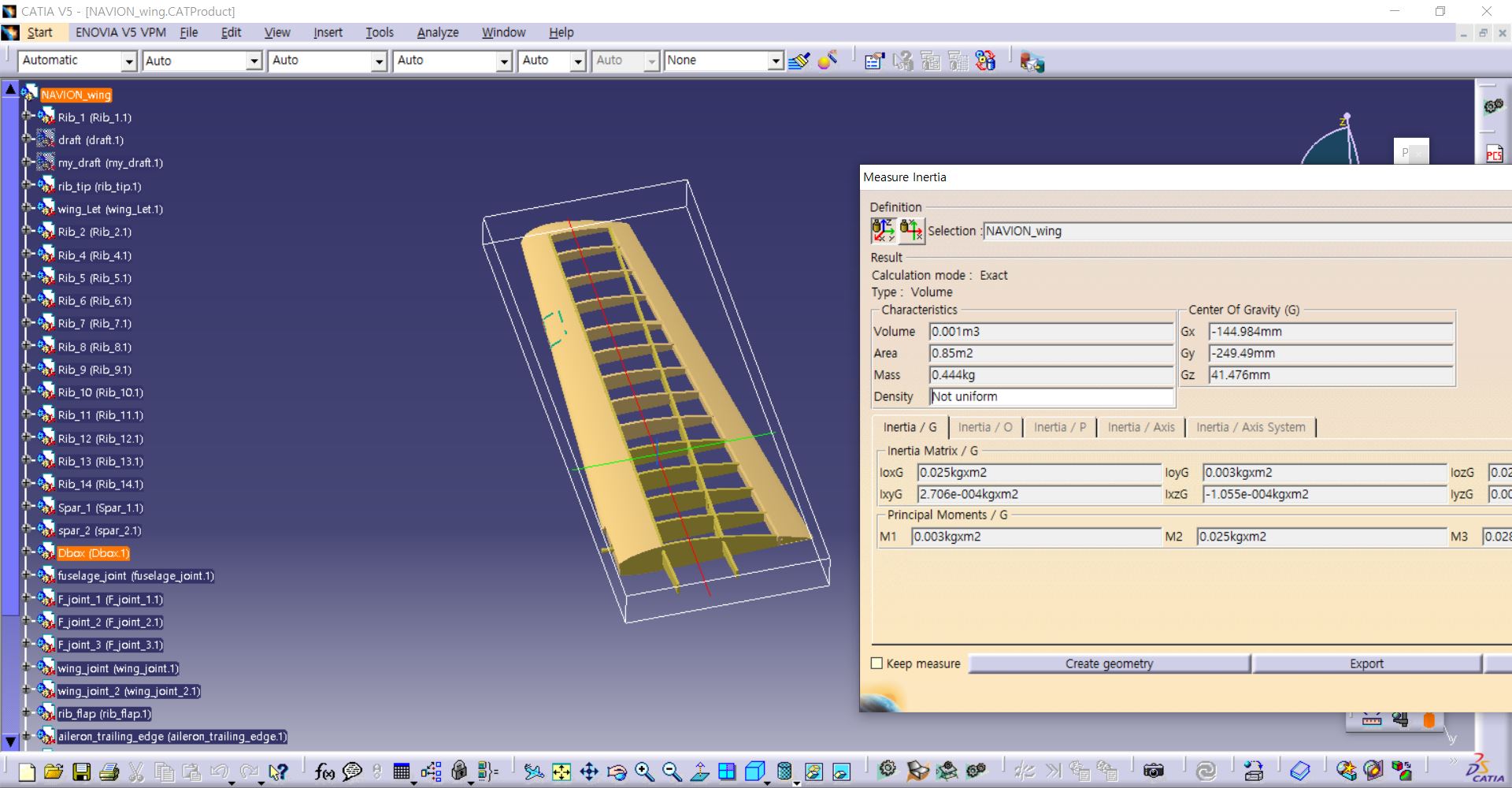Select the Normal View icon
This screenshot has height=788, width=1512.
click(699, 771)
